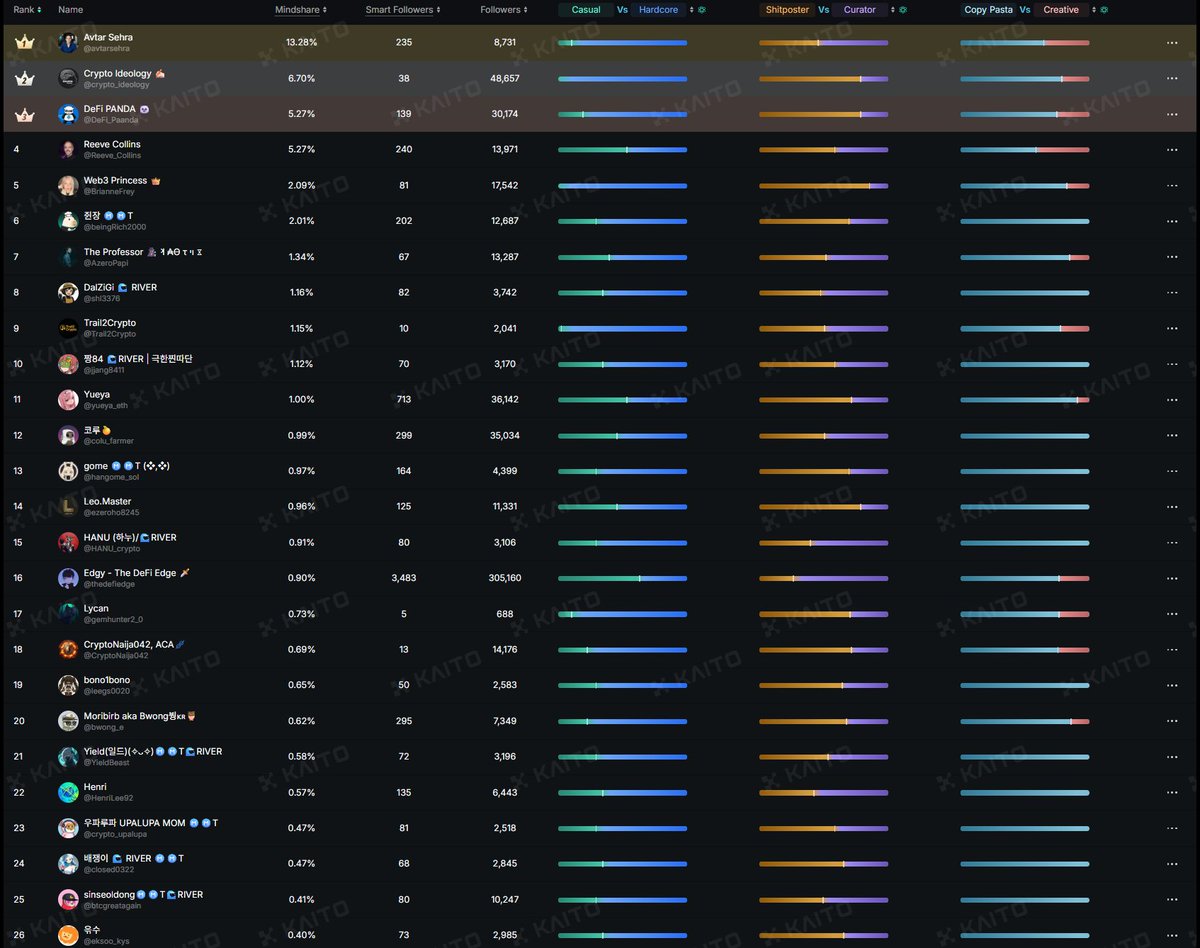Click sinseoldong's avatar
This screenshot has height=948, width=1200.
coord(68,899)
